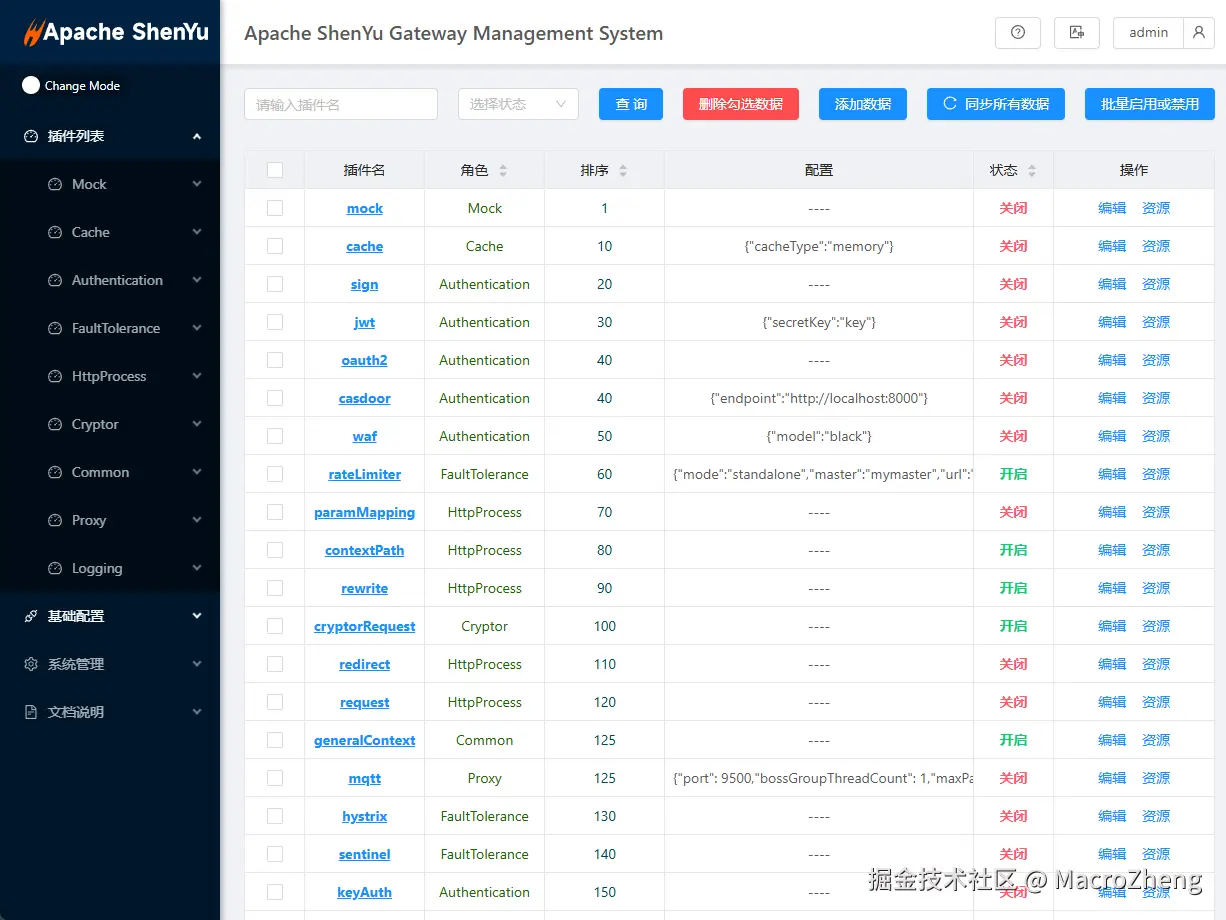Open the 选择状态 status dropdown

click(x=518, y=104)
